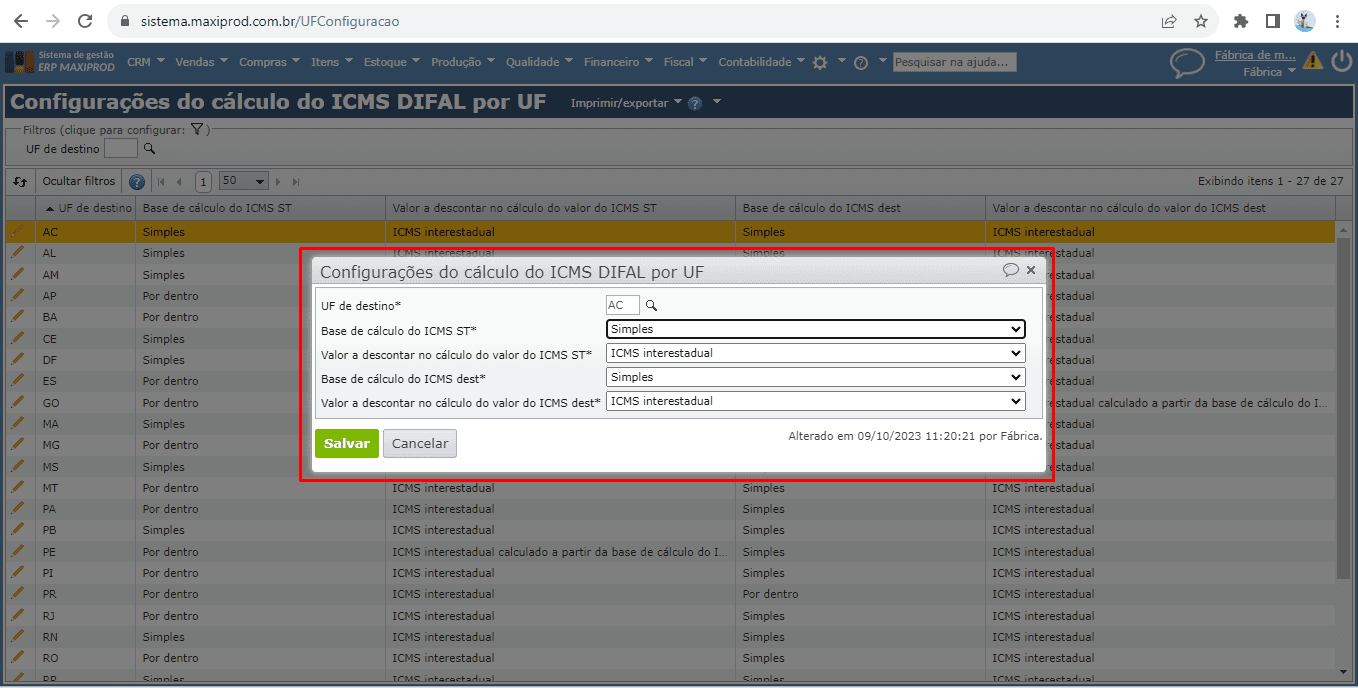1358x688 pixels.
Task: Edit the BA row with pencil icon
Action: click(17, 317)
